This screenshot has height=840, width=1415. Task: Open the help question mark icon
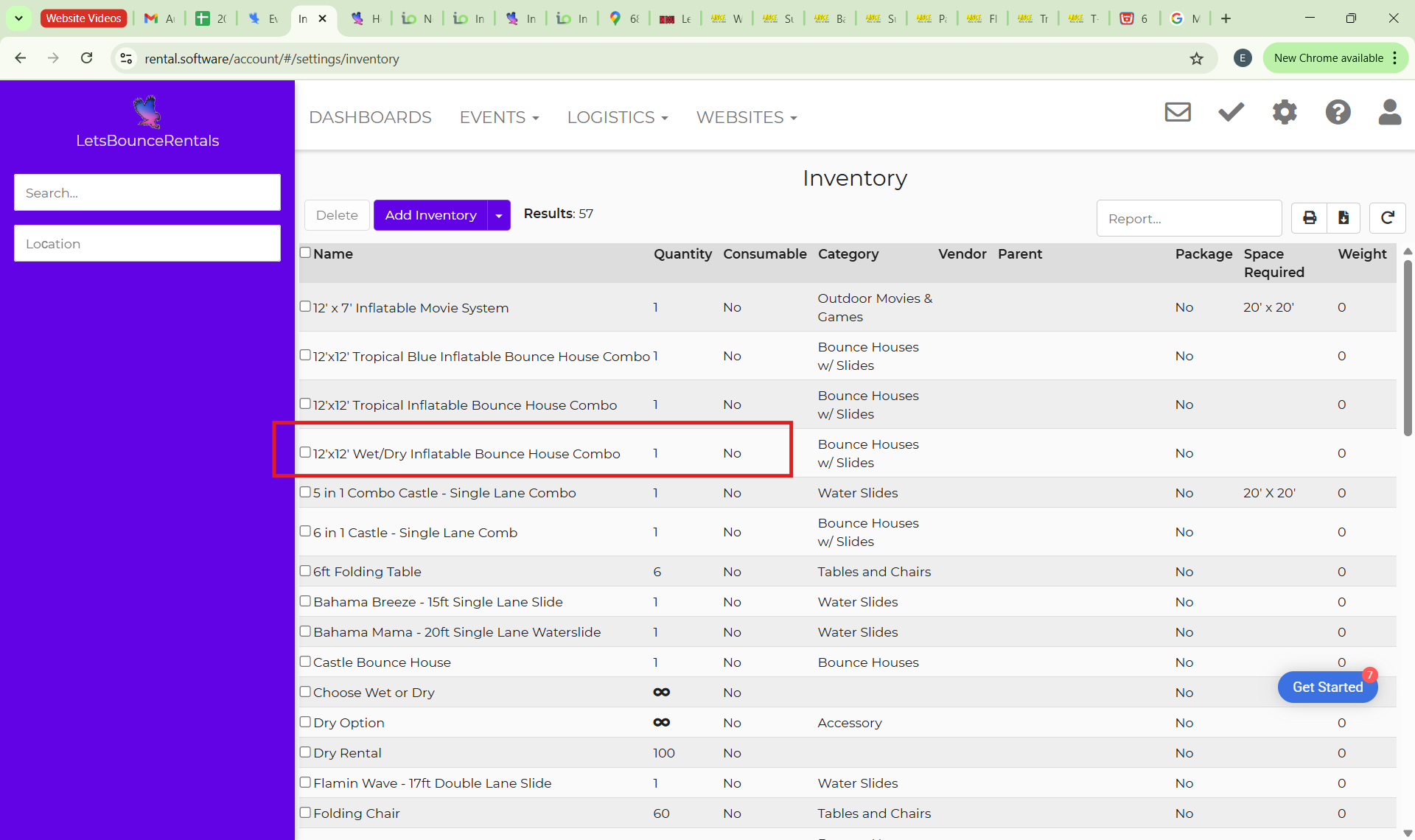point(1338,112)
